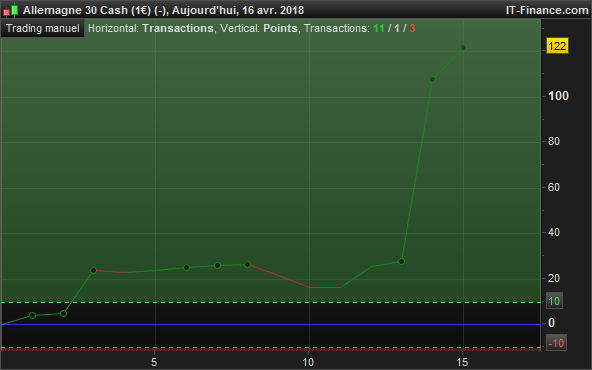Click the yellow 122 price label
This screenshot has height=370, width=592.
[557, 46]
